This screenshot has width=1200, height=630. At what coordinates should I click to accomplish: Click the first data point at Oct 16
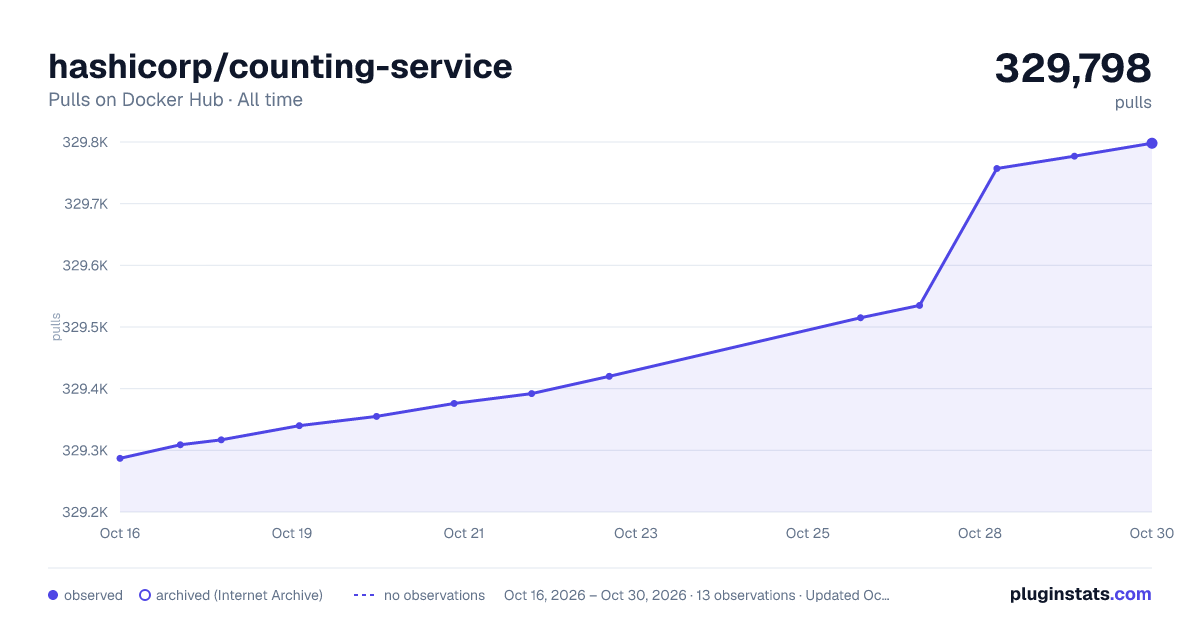click(120, 458)
